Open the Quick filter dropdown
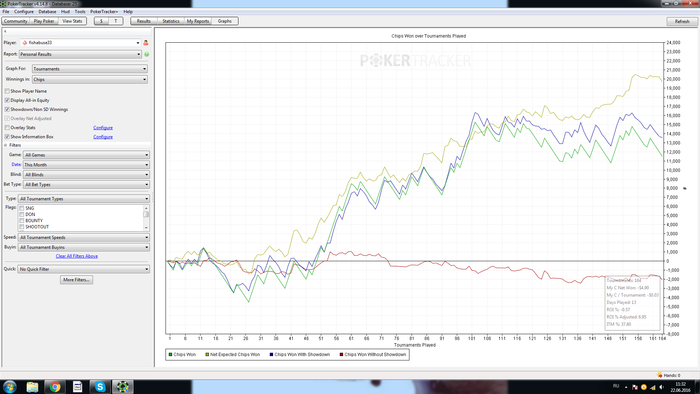This screenshot has width=700, height=394. click(x=83, y=269)
